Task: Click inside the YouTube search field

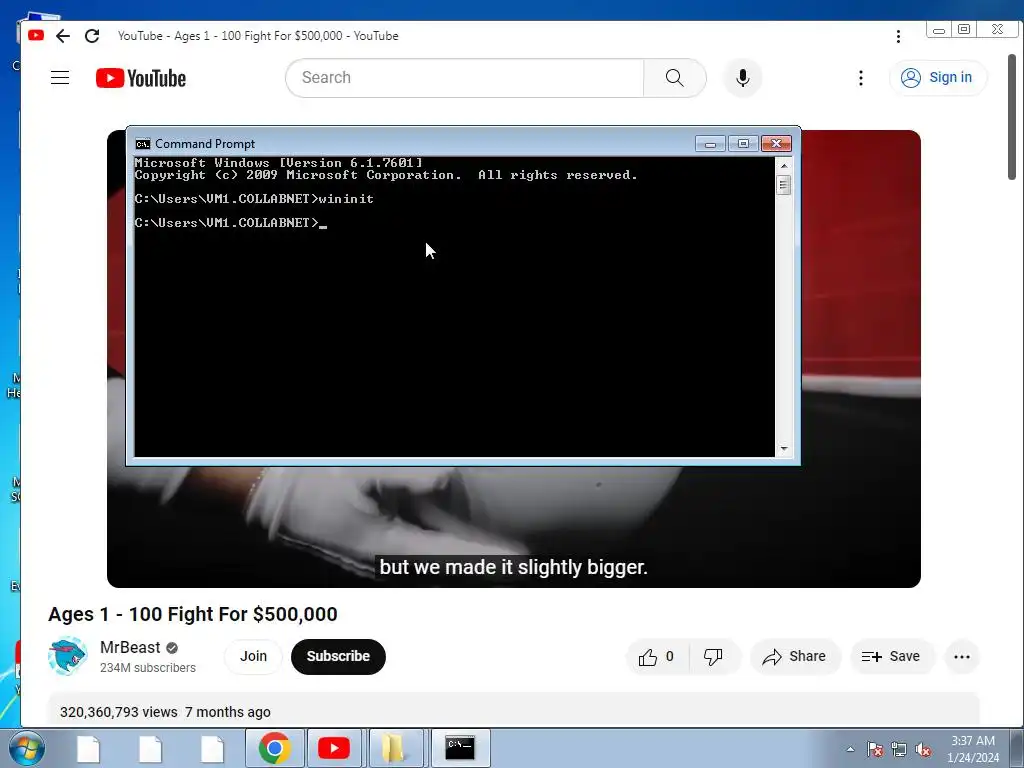Action: 464,78
